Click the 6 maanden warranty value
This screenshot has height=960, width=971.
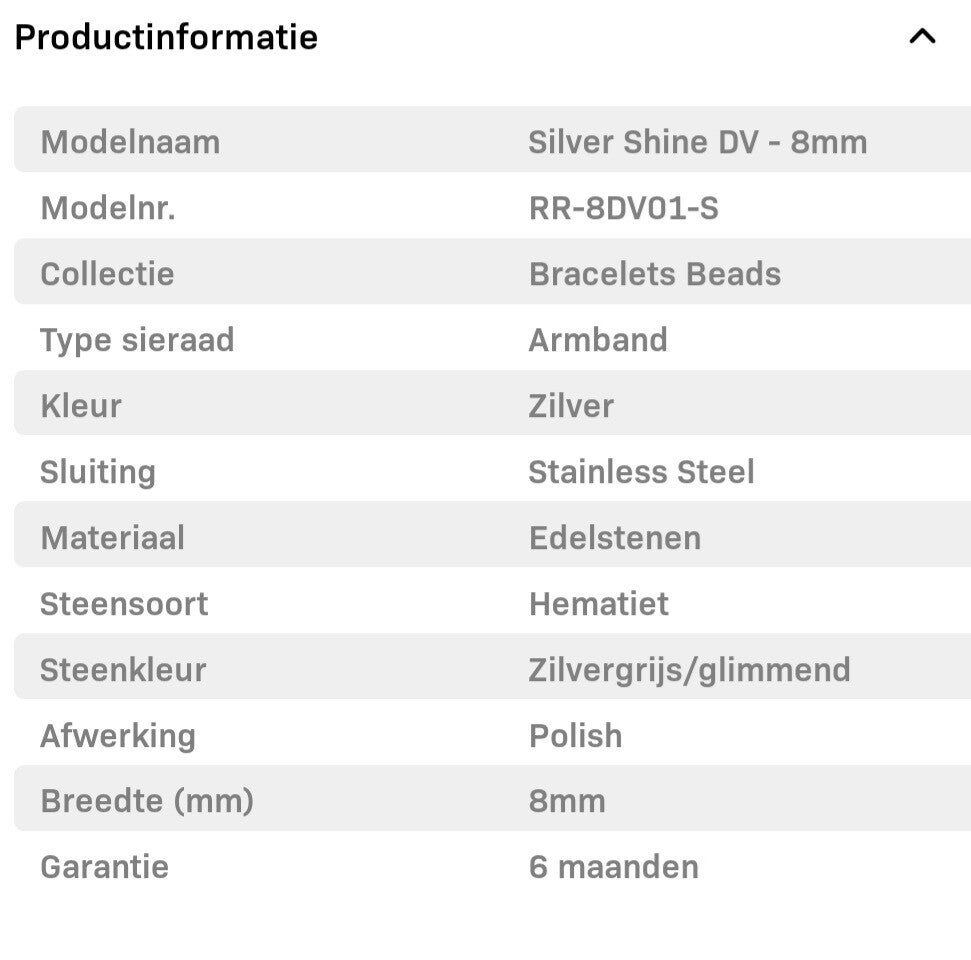(613, 867)
